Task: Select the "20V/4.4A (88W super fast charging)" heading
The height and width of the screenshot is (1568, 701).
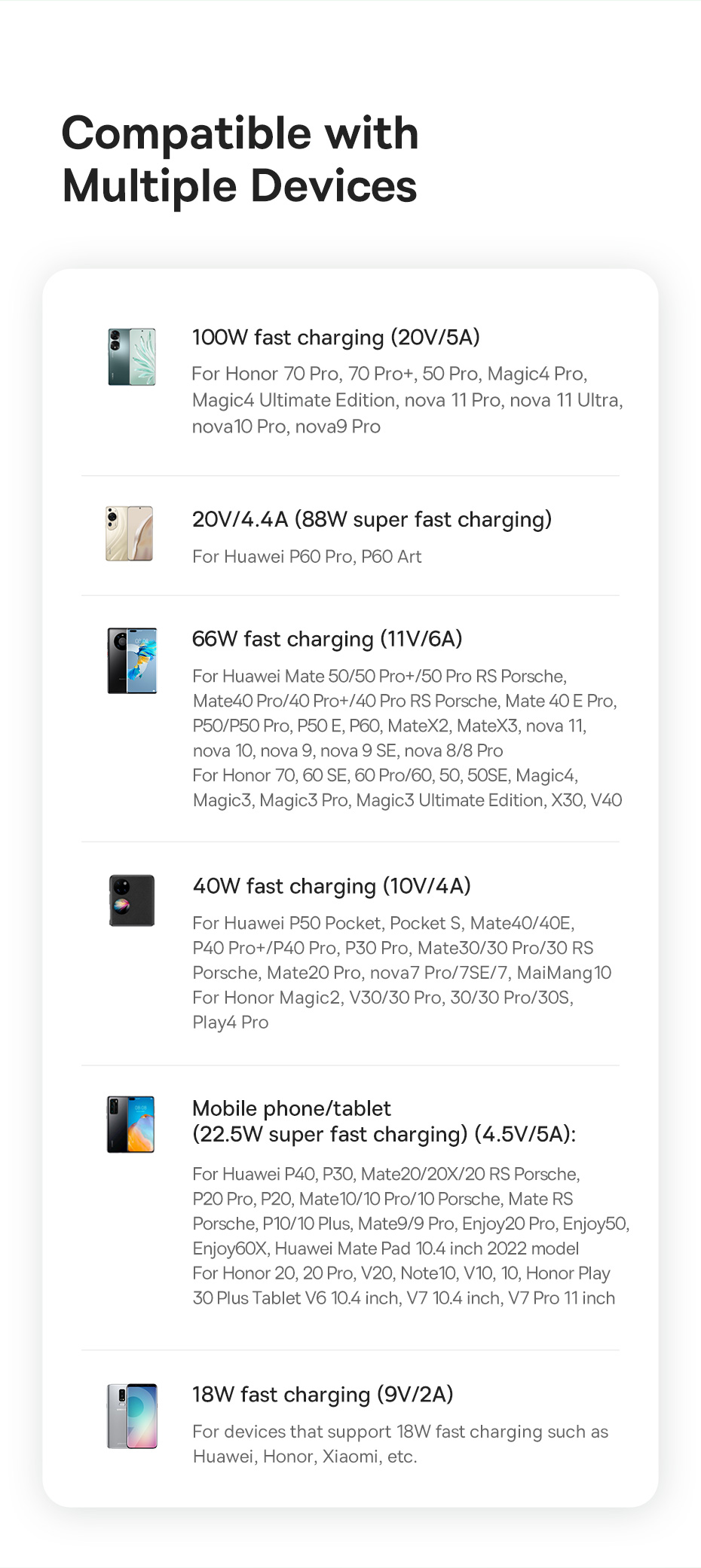Action: click(372, 519)
